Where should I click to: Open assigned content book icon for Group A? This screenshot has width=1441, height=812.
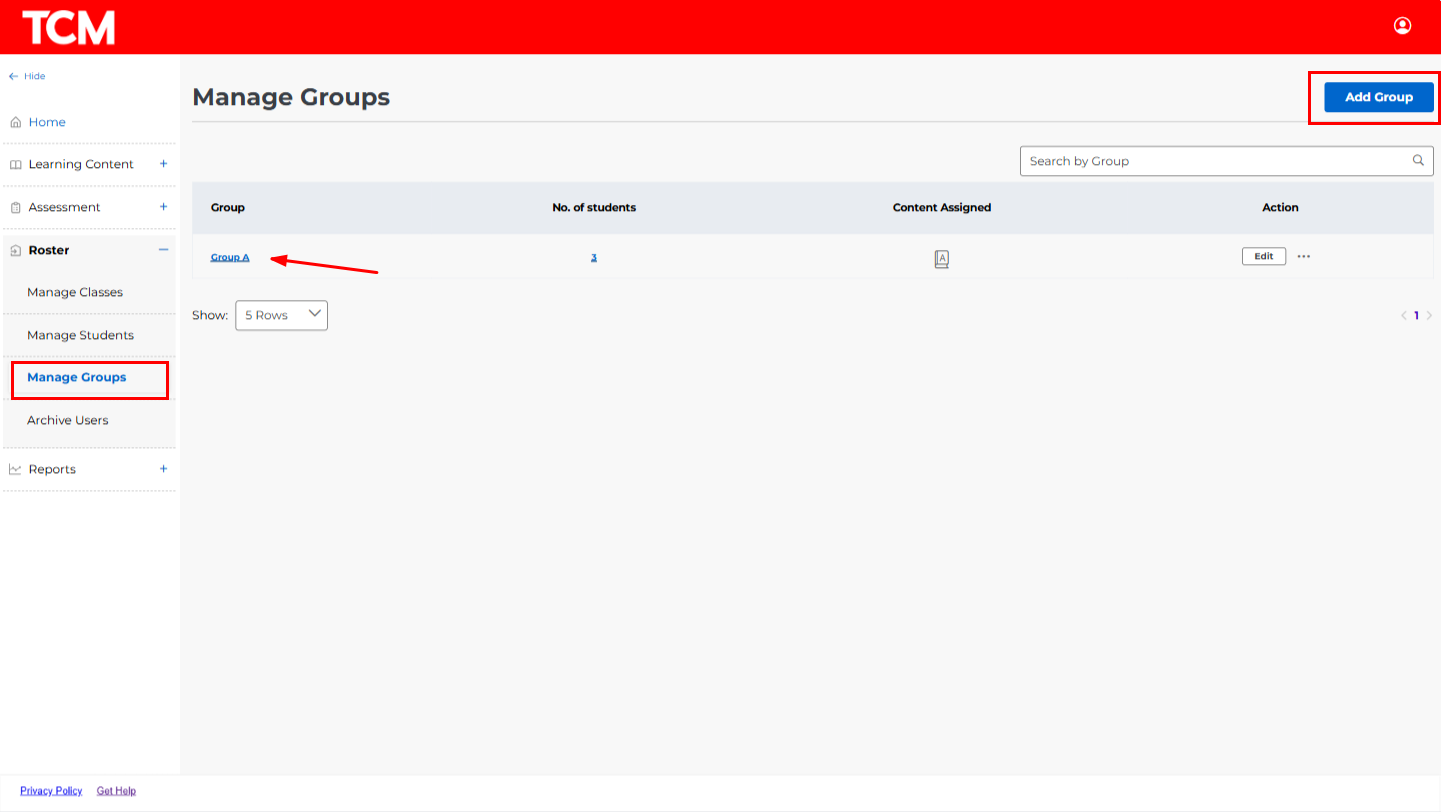pos(941,259)
